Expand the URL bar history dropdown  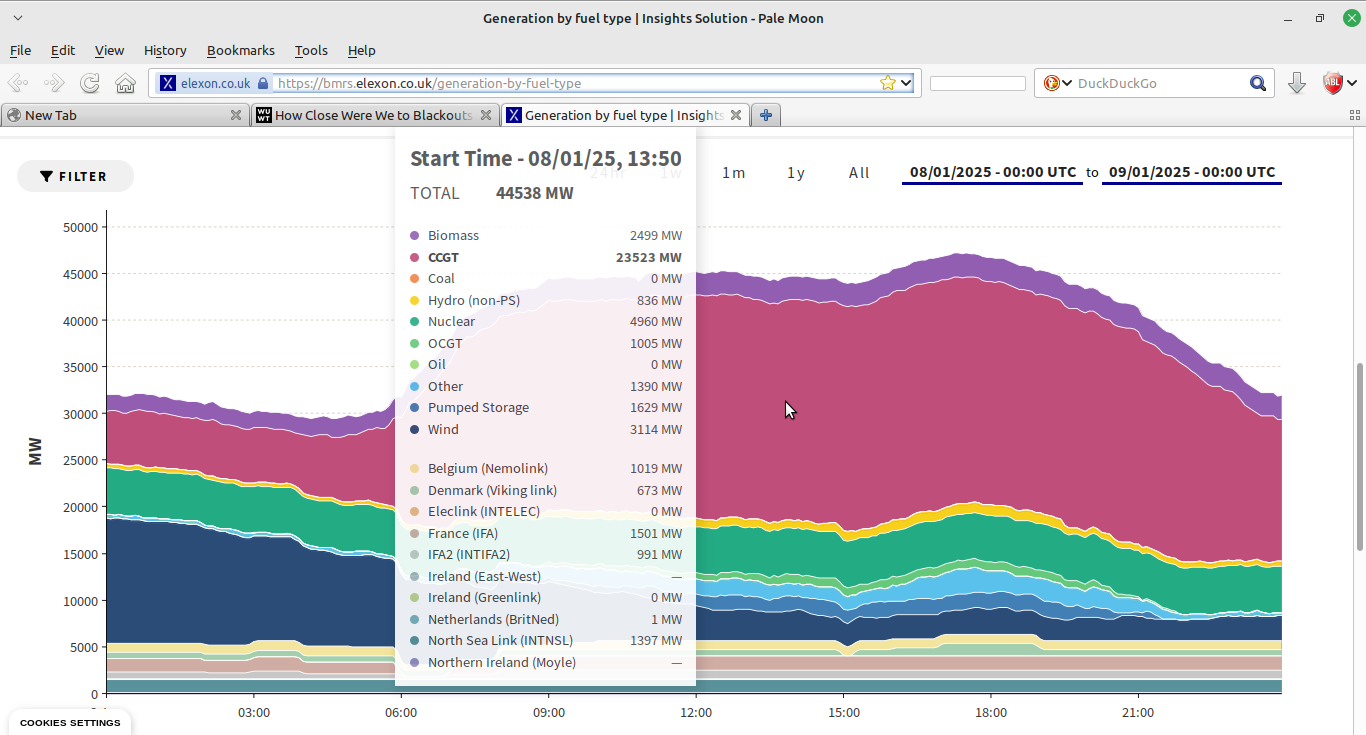906,84
